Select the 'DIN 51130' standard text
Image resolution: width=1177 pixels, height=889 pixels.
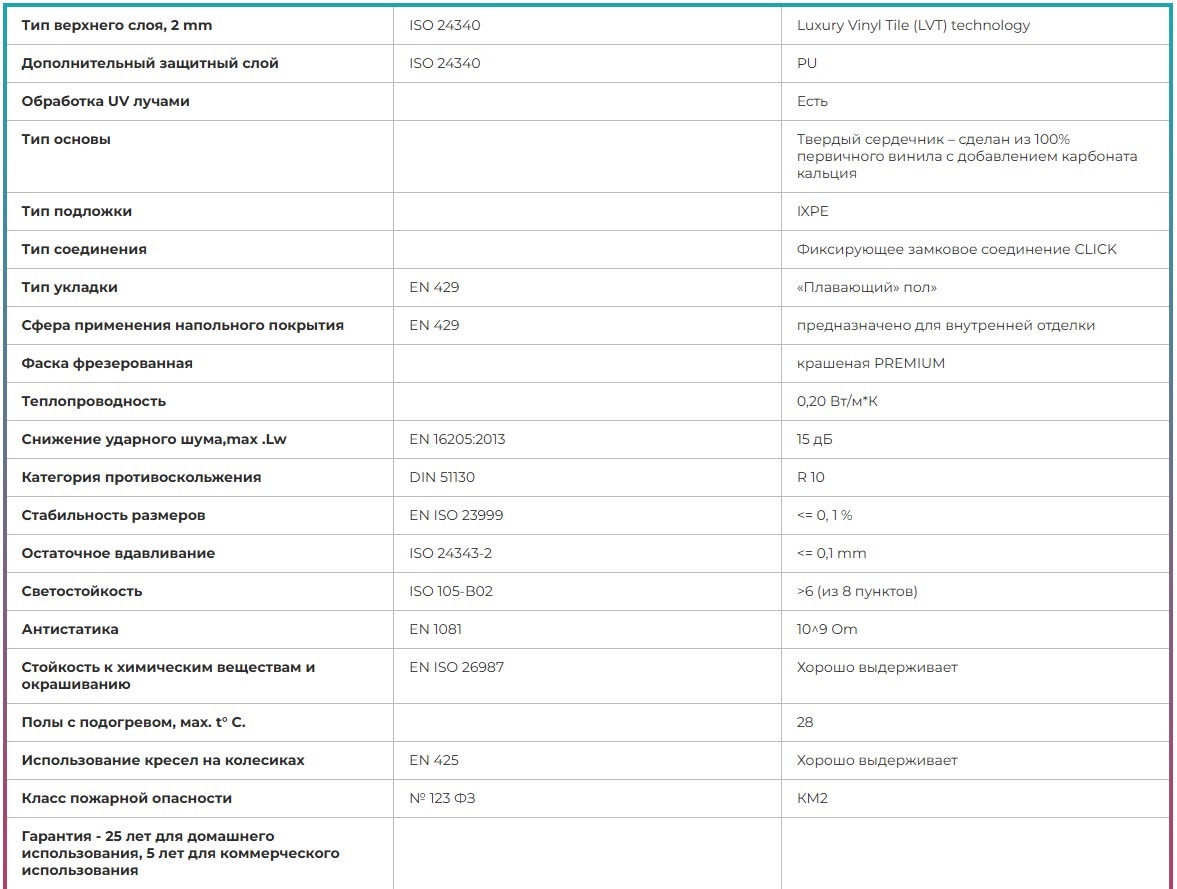pos(441,478)
